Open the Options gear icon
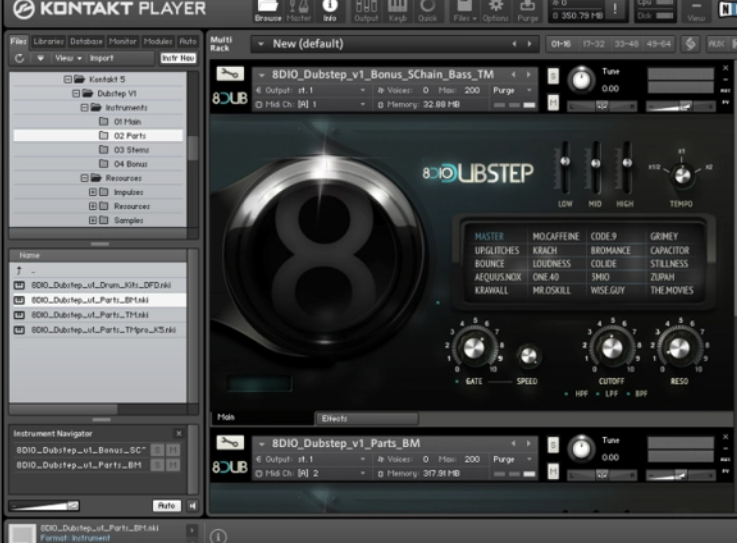 coord(495,10)
